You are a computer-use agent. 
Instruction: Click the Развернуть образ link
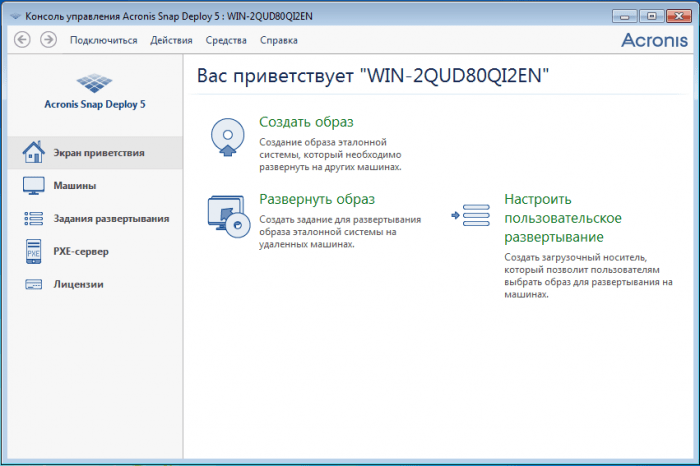(317, 199)
